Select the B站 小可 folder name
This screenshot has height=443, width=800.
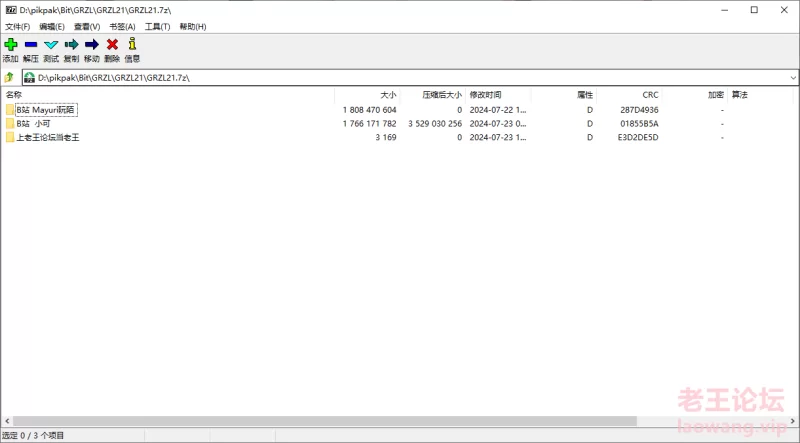click(x=33, y=124)
